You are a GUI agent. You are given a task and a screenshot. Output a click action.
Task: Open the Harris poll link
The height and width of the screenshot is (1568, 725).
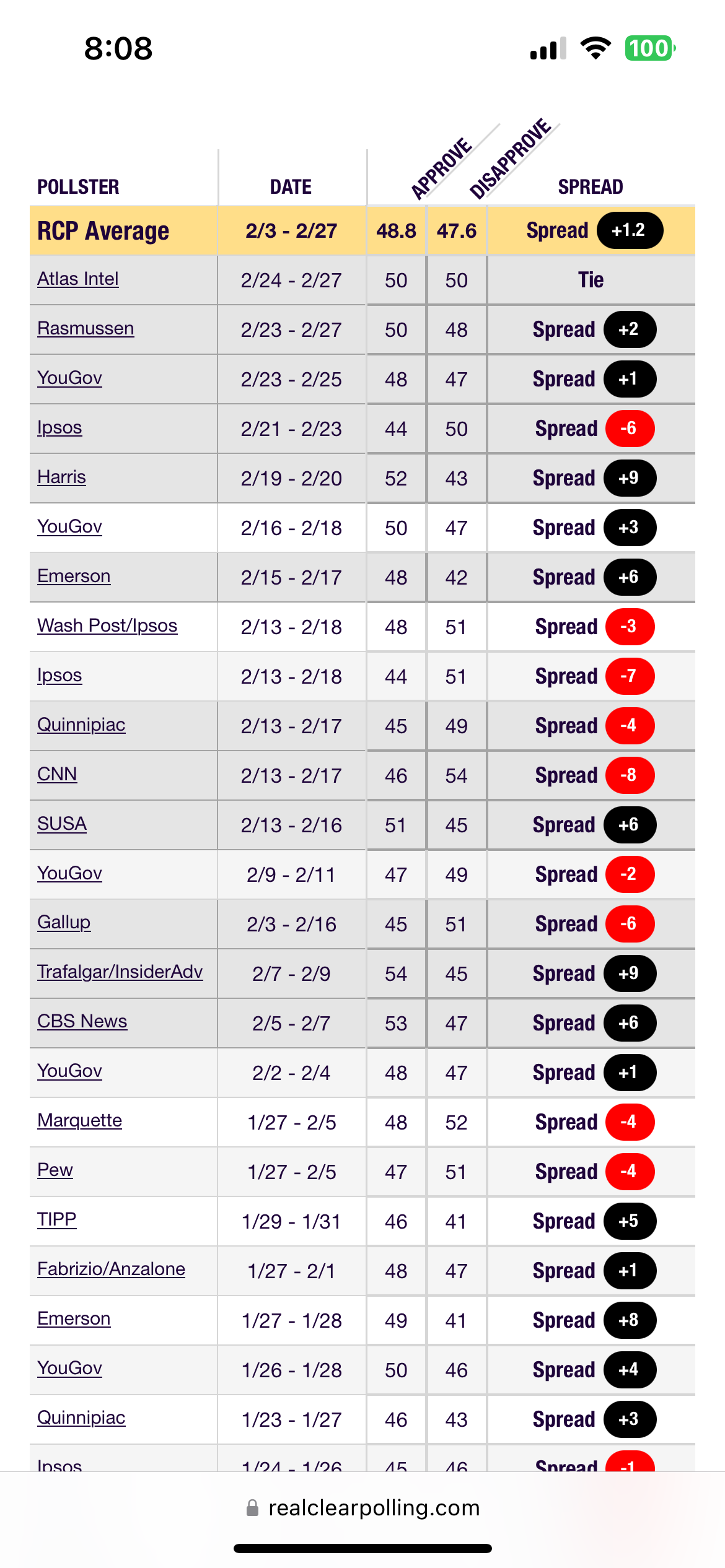[61, 477]
